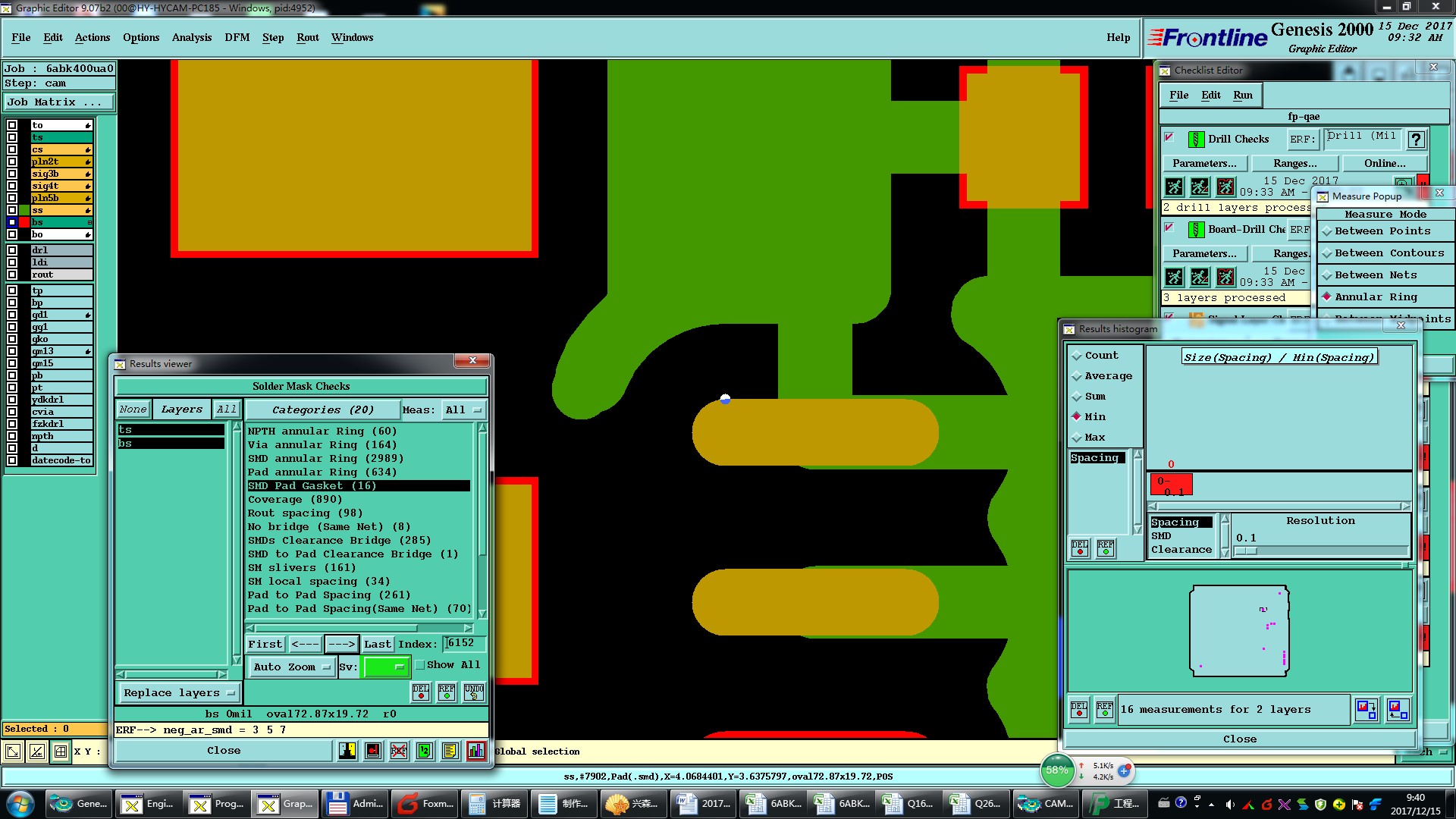Image resolution: width=1456 pixels, height=819 pixels.
Task: Click the red-outlined run icon under Drill Checks
Action: click(1225, 187)
